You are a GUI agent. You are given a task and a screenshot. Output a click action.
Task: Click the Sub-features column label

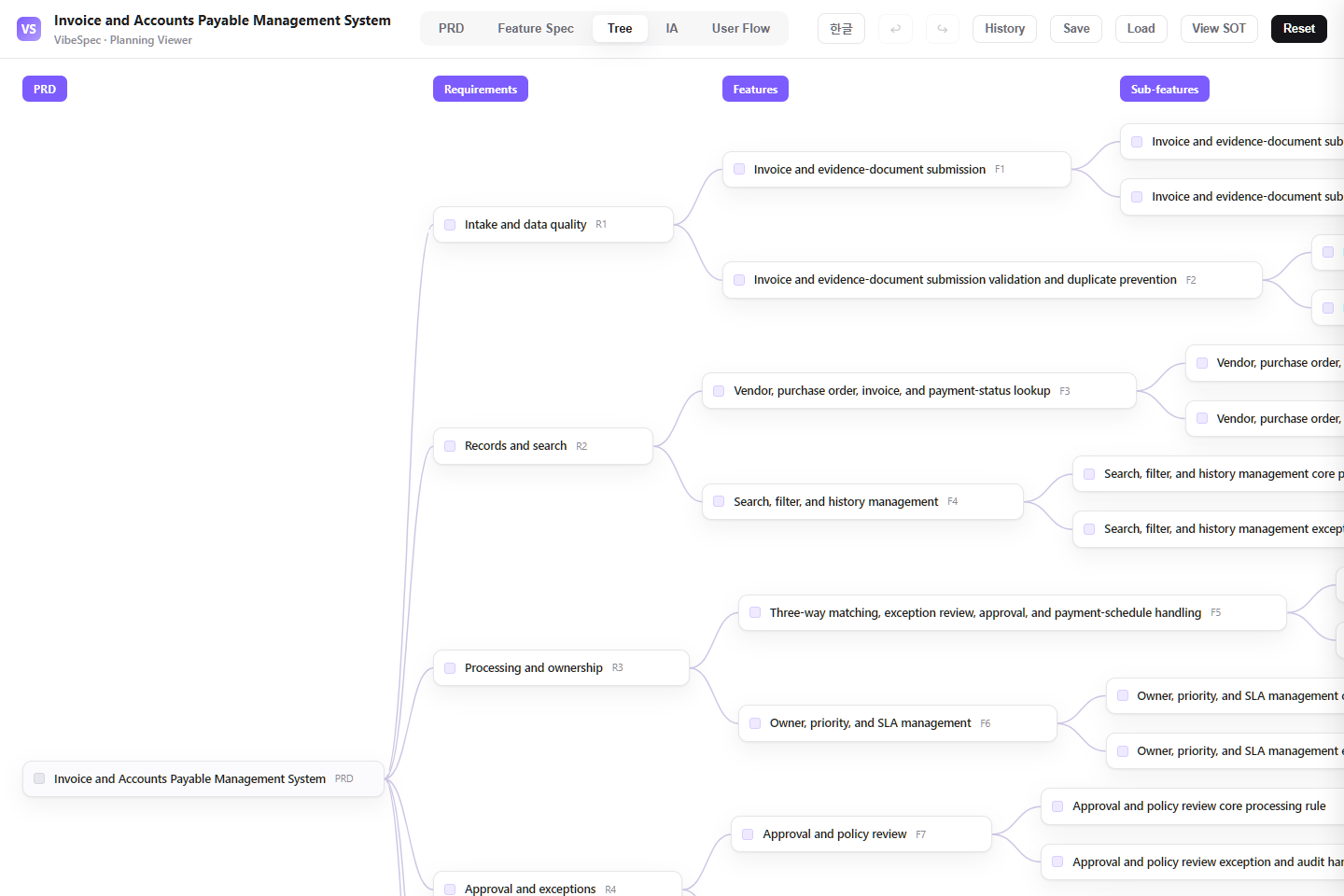coord(1165,89)
